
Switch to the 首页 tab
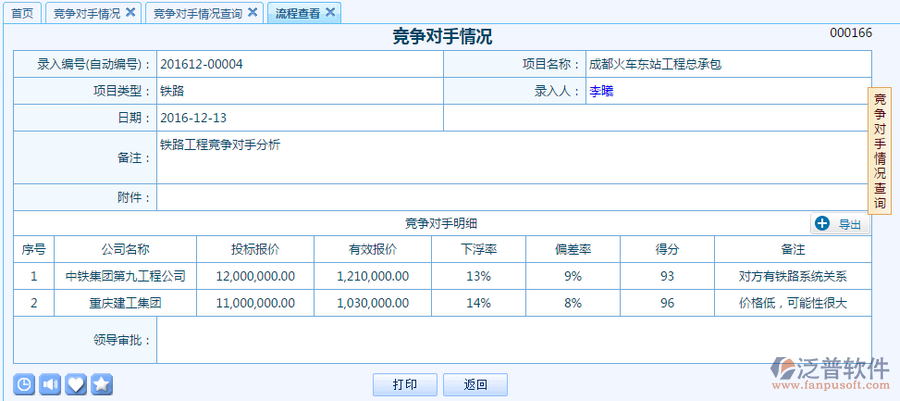coord(21,13)
